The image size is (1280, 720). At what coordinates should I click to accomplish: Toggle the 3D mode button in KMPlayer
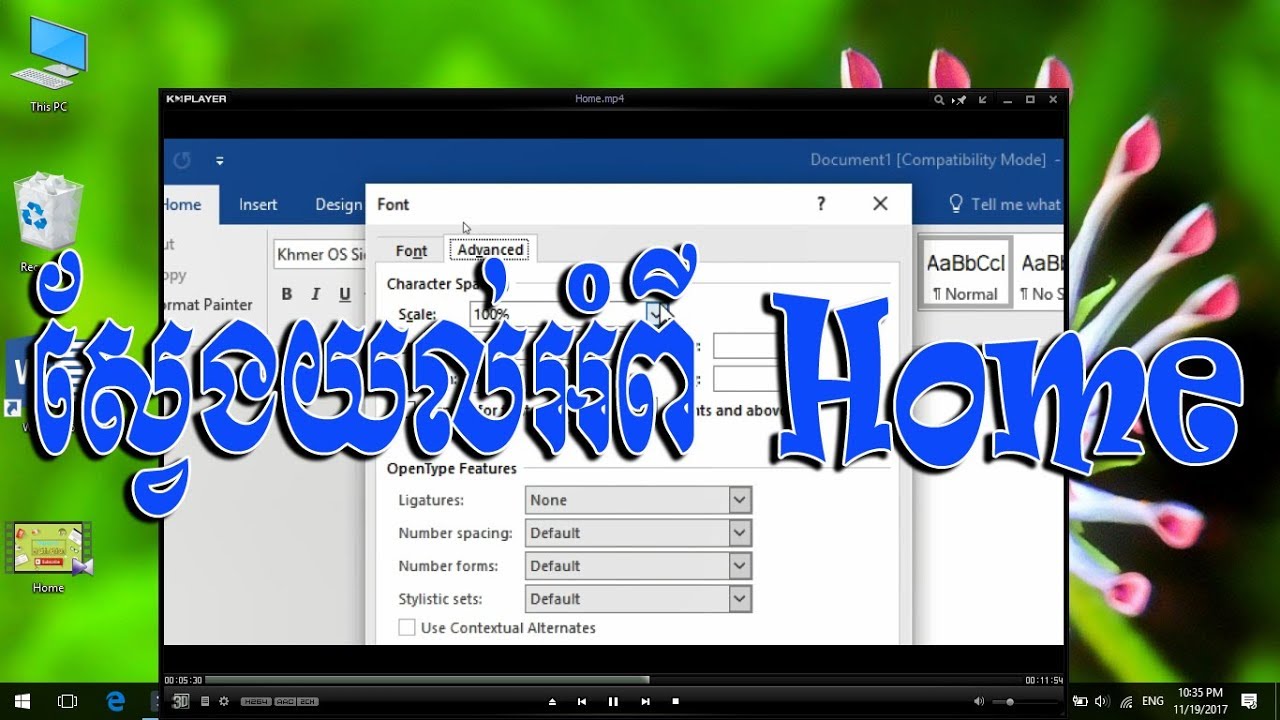pos(181,701)
